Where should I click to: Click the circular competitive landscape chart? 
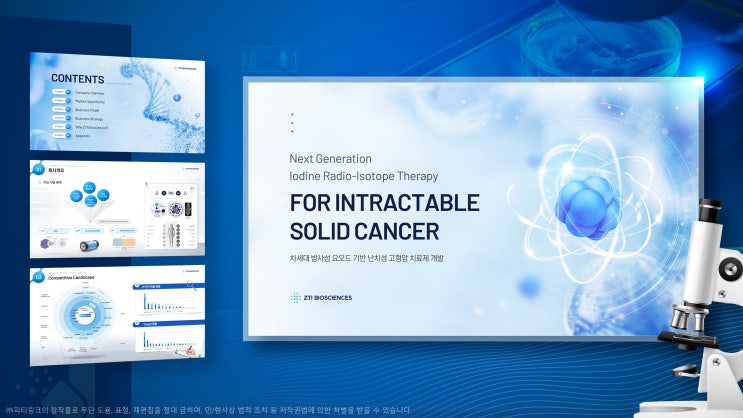tap(83, 316)
